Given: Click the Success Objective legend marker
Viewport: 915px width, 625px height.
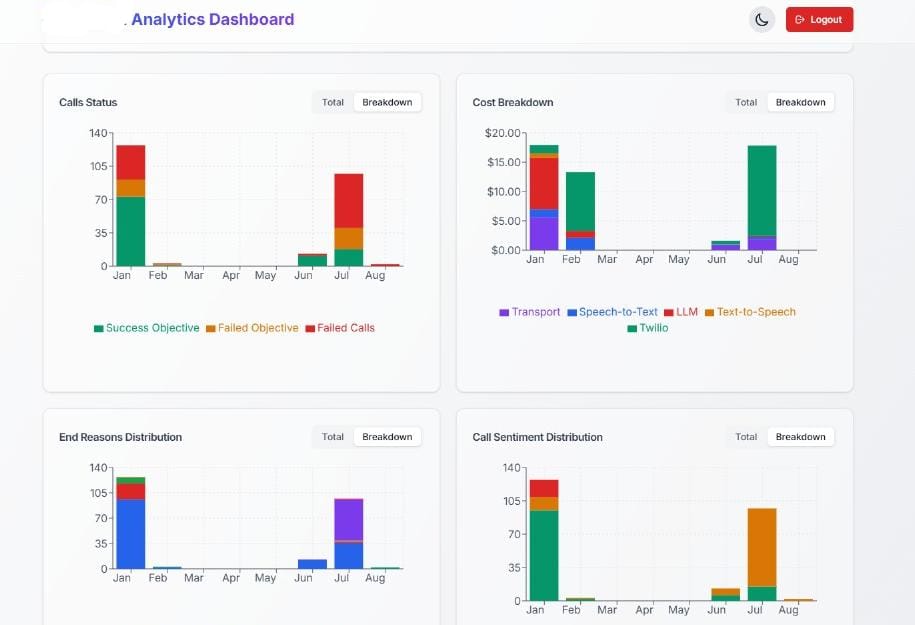Looking at the screenshot, I should (x=98, y=328).
